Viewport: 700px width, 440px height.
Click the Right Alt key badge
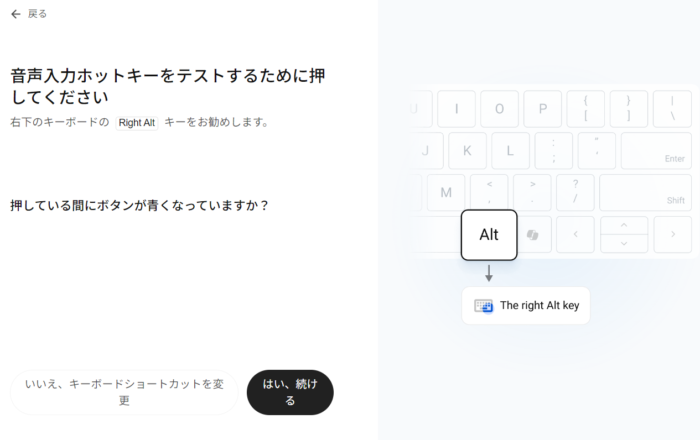(137, 123)
